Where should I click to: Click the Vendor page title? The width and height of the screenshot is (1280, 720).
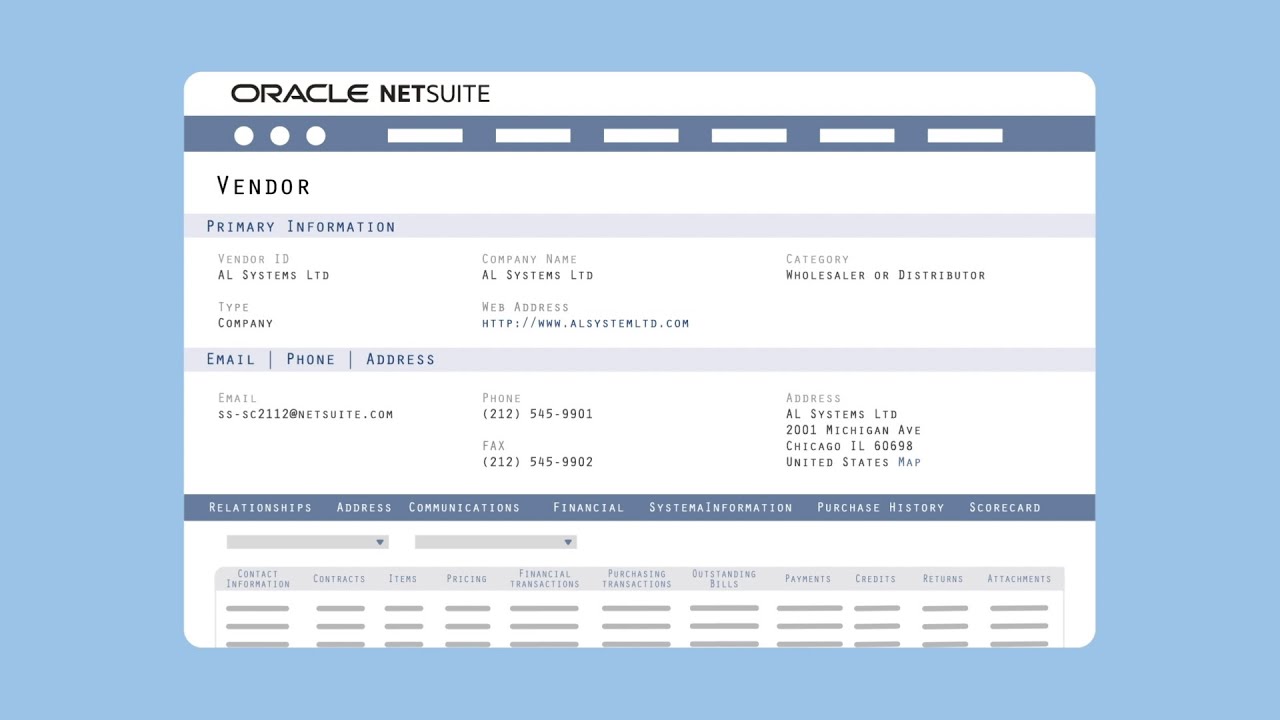tap(264, 186)
